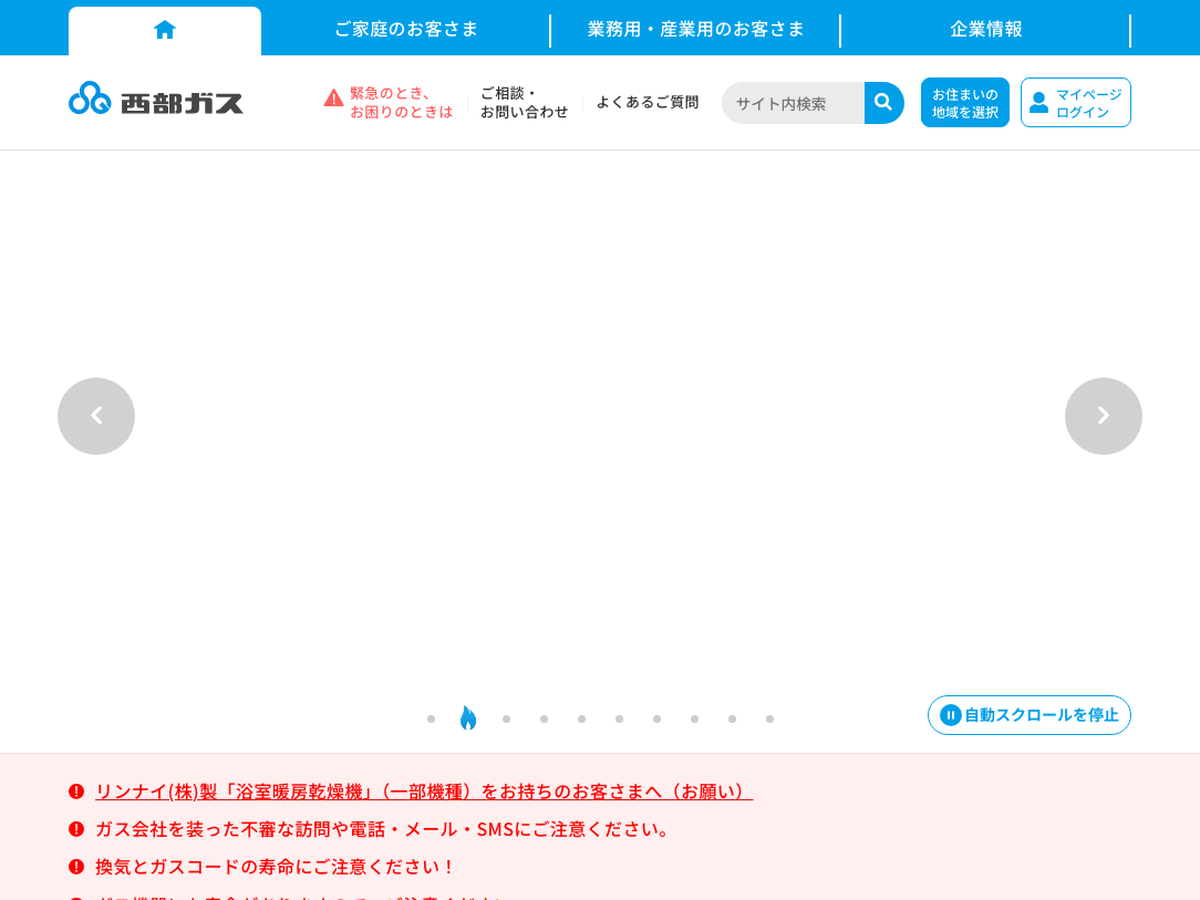Click the Saibu Gas logo

[156, 100]
